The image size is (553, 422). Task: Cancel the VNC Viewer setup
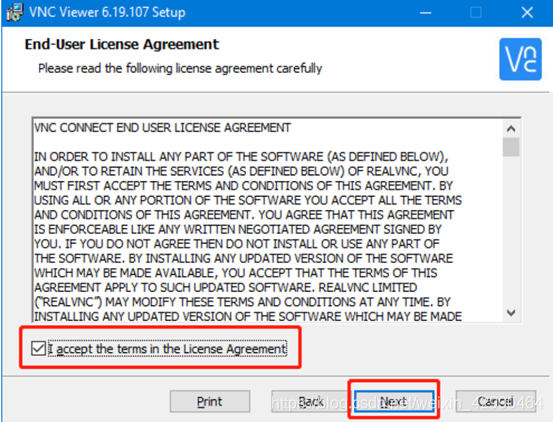(x=496, y=401)
